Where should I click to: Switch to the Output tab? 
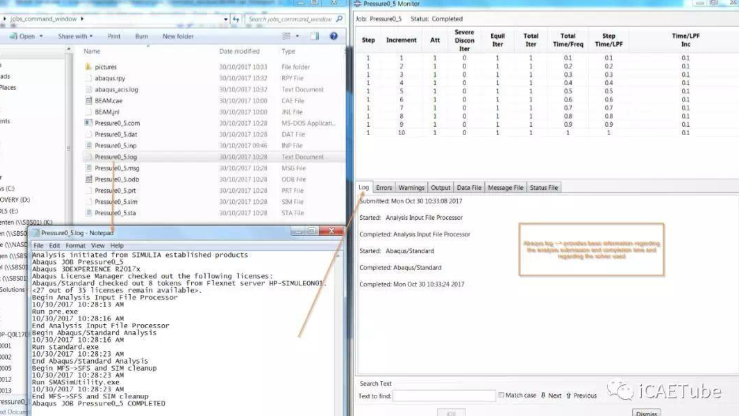[x=441, y=188]
